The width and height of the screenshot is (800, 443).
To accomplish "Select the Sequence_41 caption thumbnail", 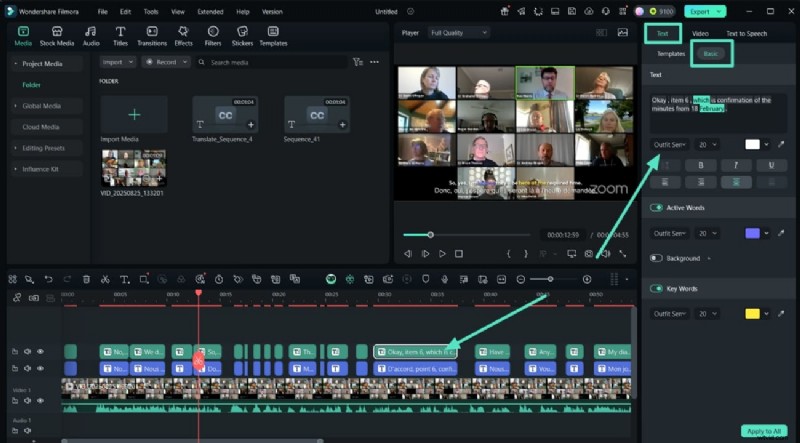I will 316,117.
